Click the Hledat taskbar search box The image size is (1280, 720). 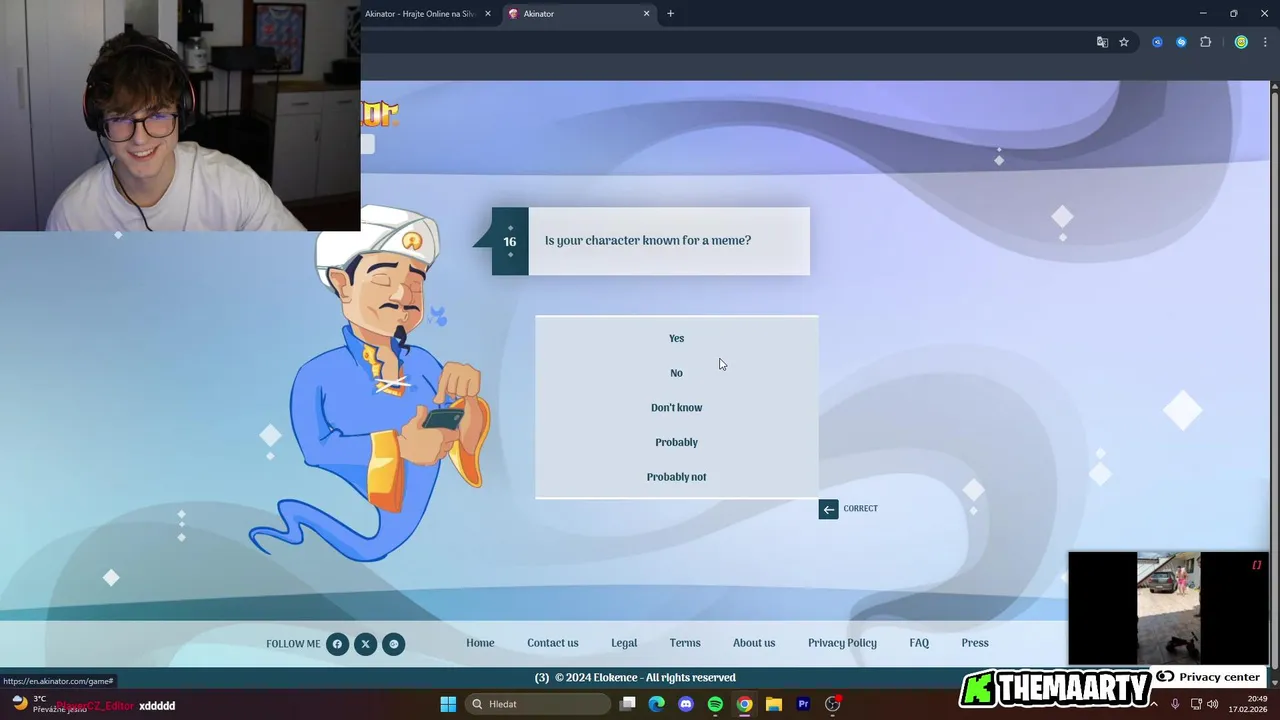538,704
